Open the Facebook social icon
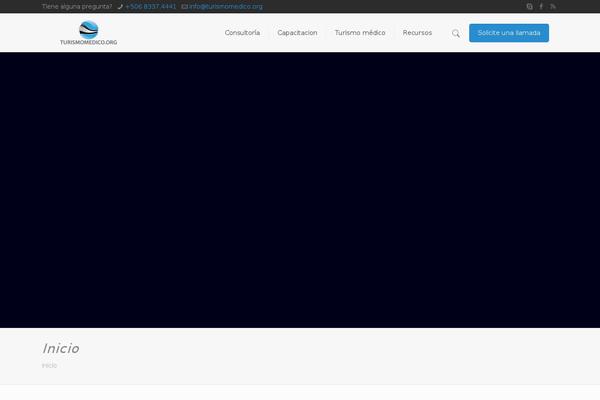This screenshot has height=400, width=600. click(x=542, y=6)
